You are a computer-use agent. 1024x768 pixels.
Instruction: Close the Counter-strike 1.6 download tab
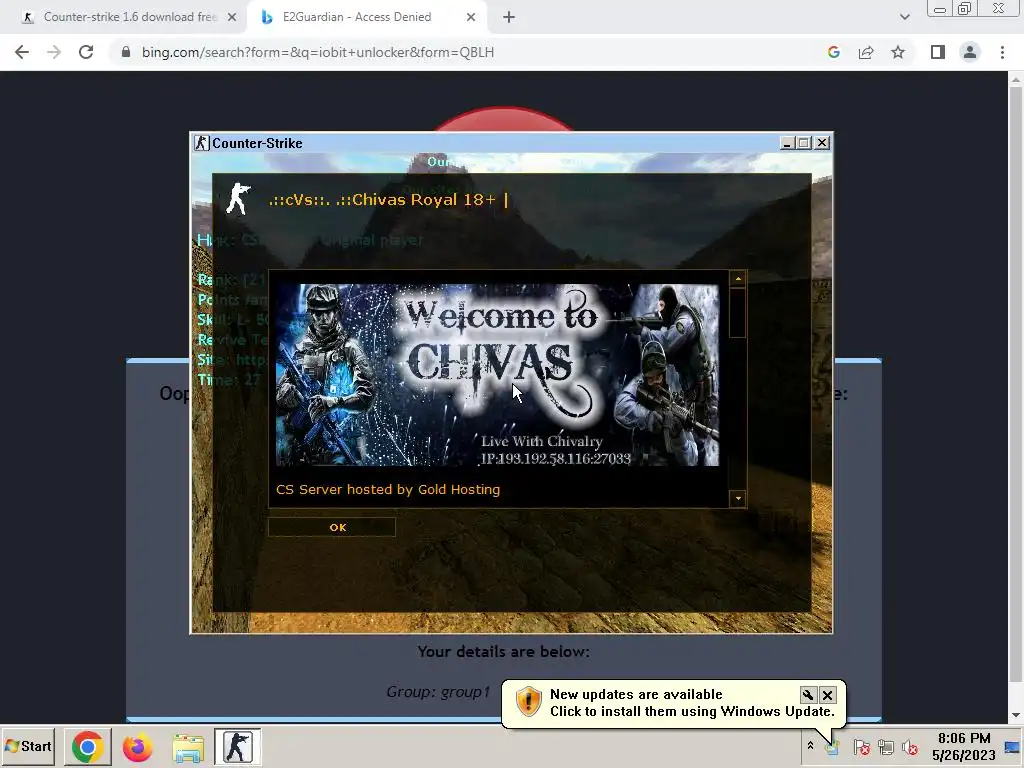(232, 18)
